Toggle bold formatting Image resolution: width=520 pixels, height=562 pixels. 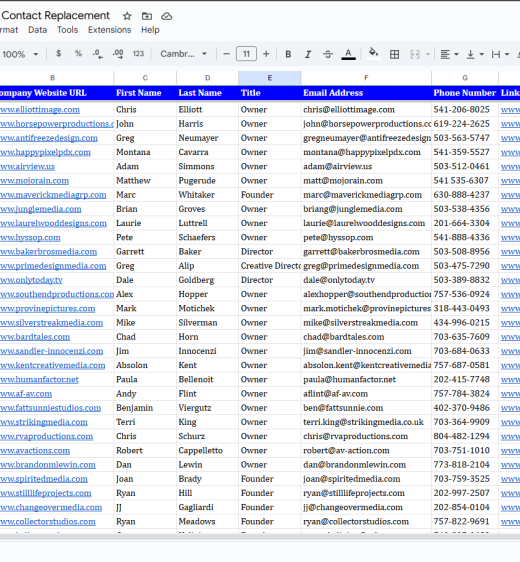(288, 54)
